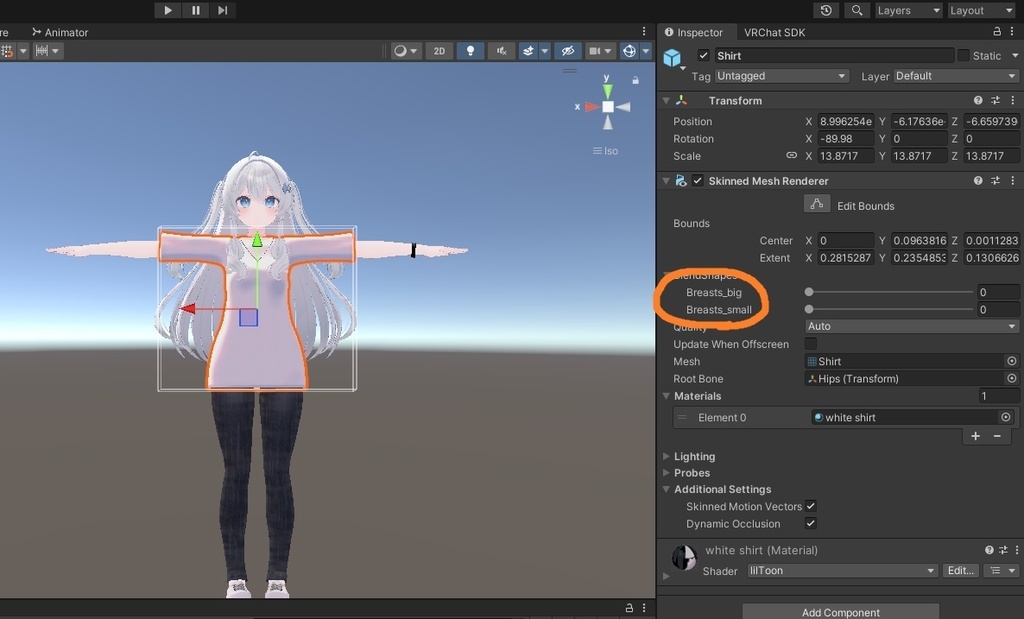Open the Layers dropdown

click(908, 10)
